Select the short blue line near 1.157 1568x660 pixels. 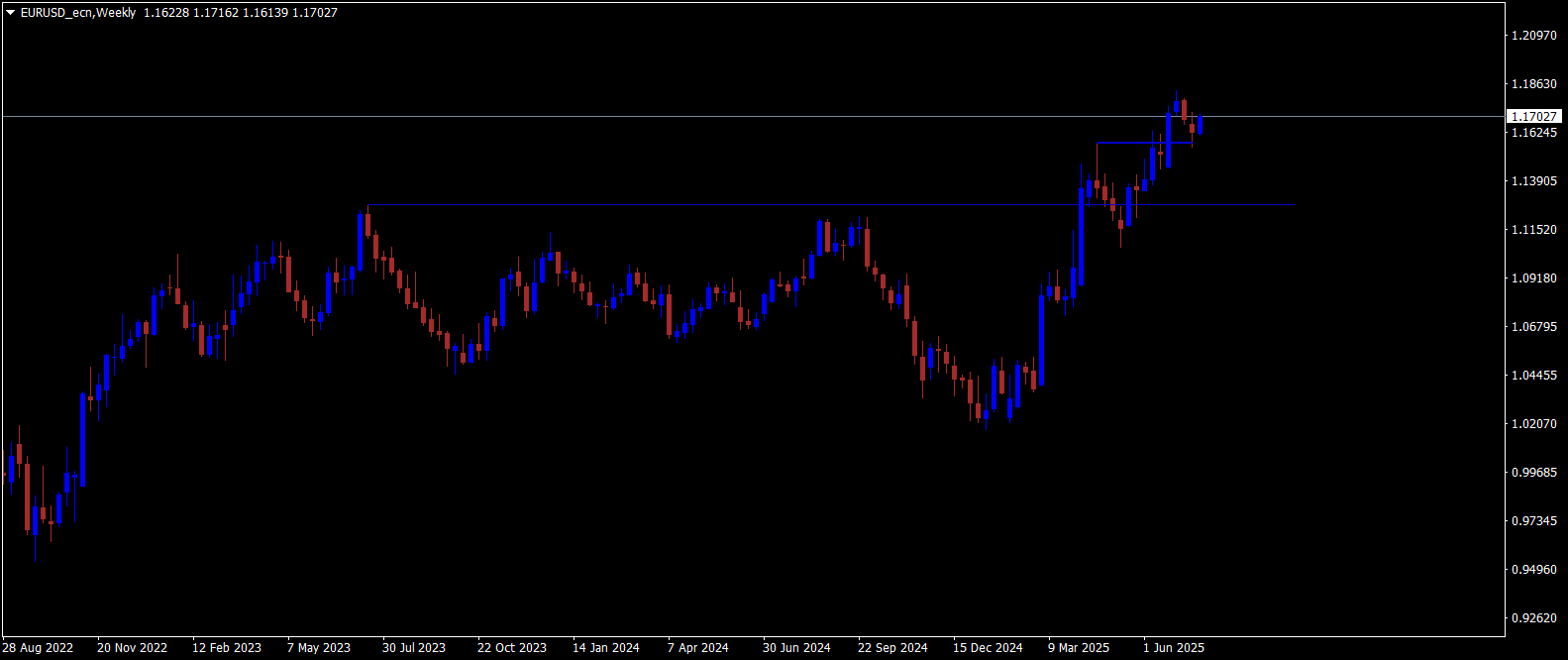[1144, 144]
